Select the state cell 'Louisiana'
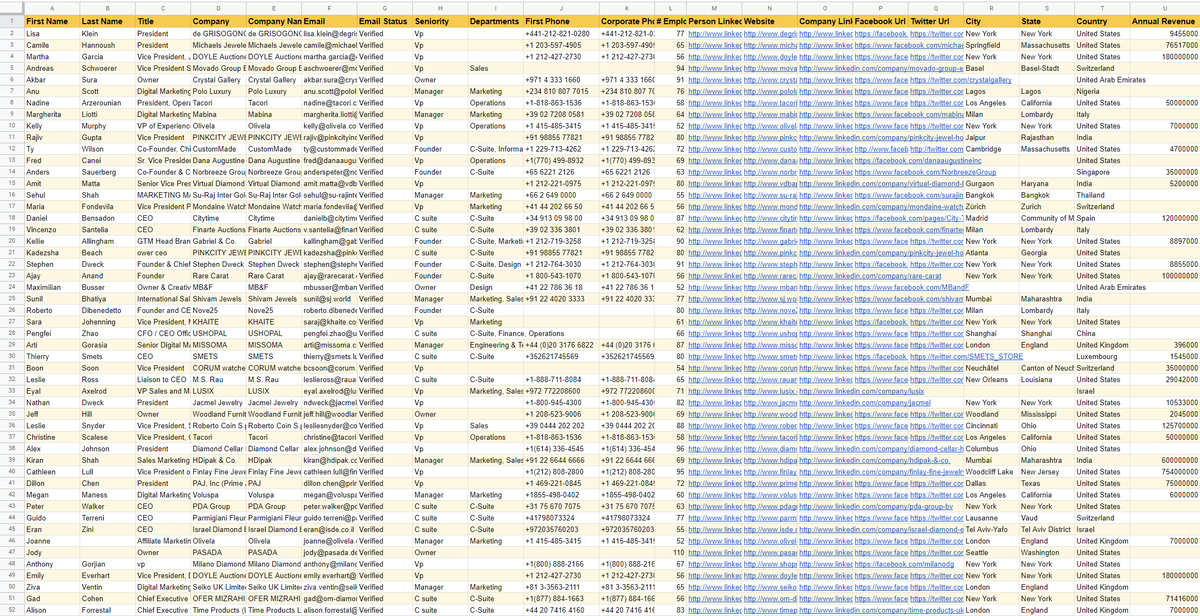This screenshot has height=616, width=1200. [1047, 379]
